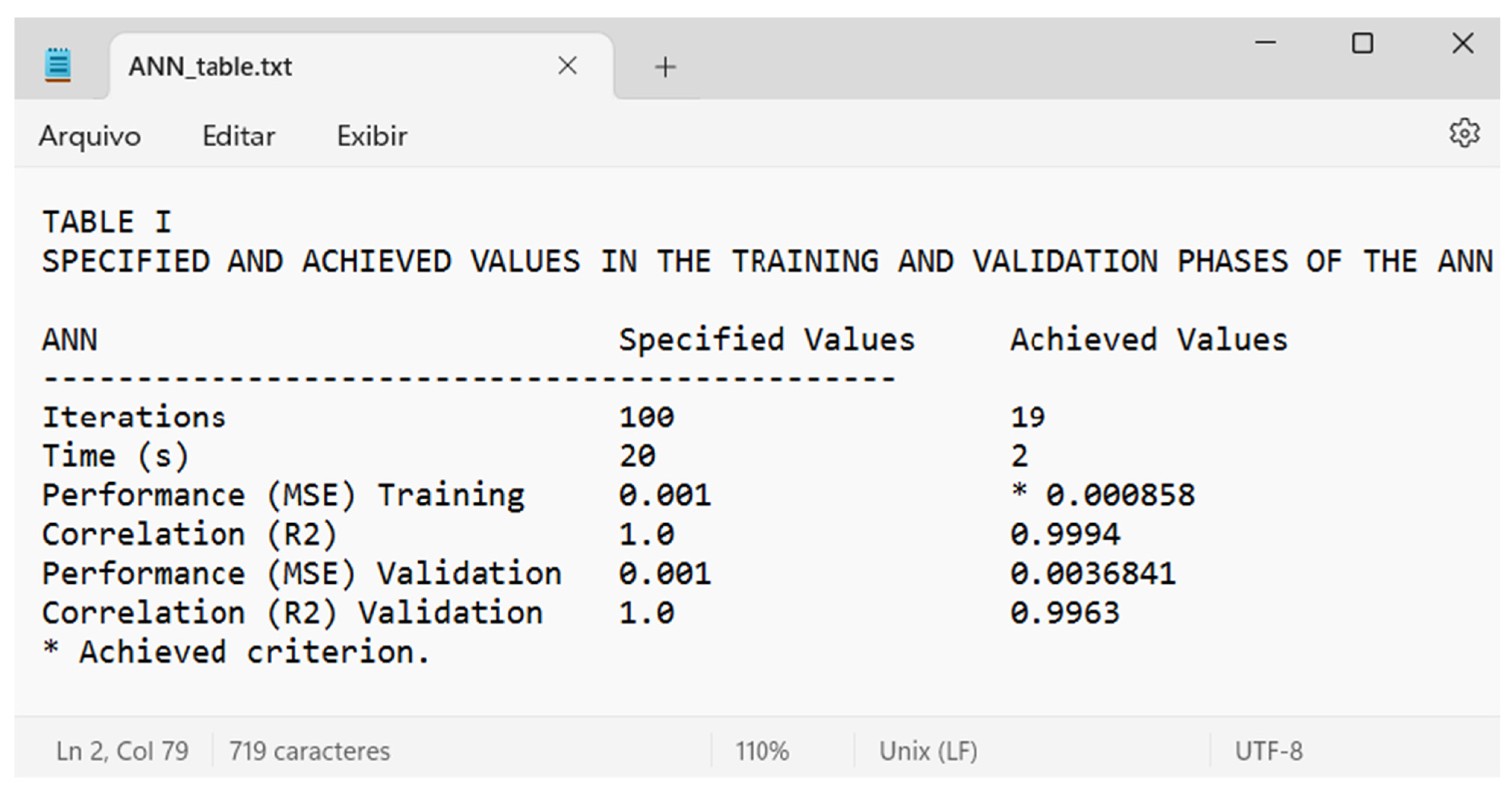Open the Editar menu
Screen dimensions: 1512x795
click(x=238, y=136)
